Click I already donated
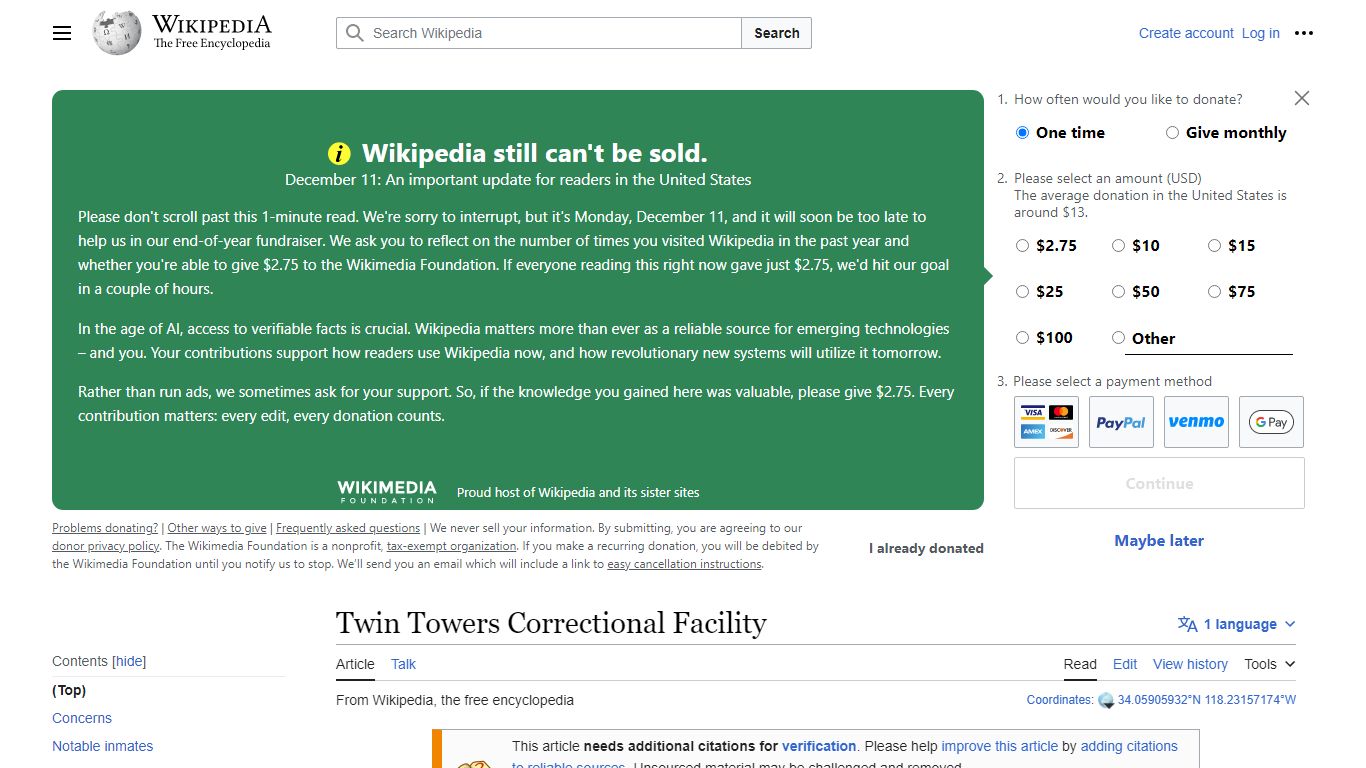 point(926,548)
